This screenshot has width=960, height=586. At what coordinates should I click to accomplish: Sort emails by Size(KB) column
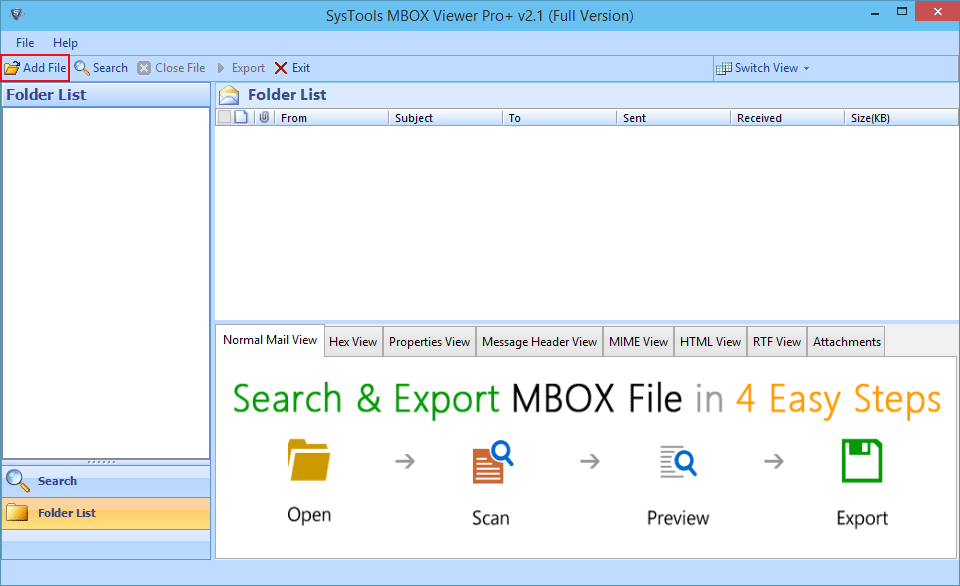click(x=901, y=118)
